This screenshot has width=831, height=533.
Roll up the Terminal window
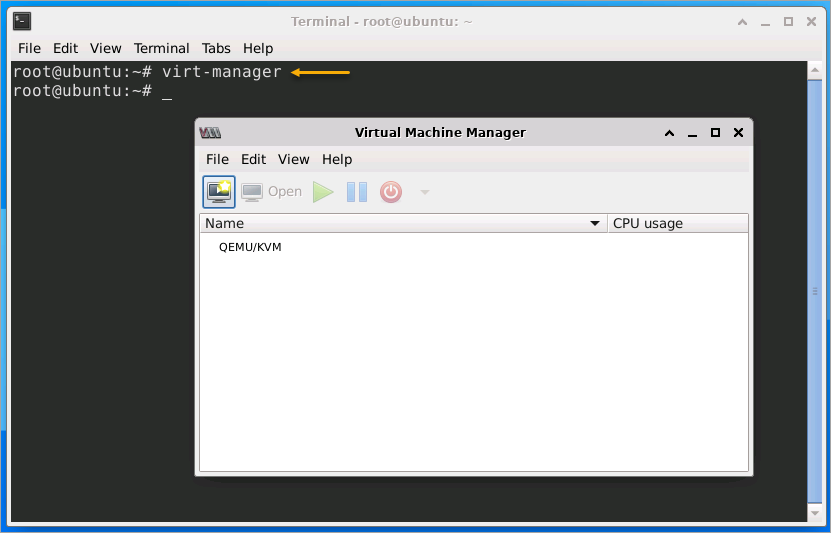pyautogui.click(x=742, y=22)
